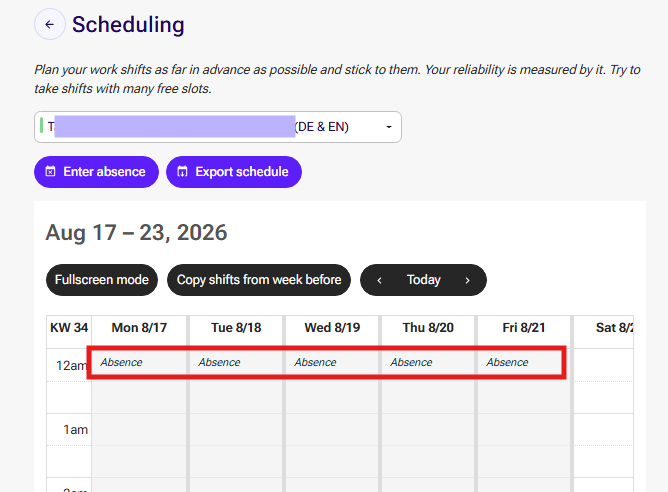Screen dimensions: 668x492
Task: Click the 1am slot on Mon 8/17
Action: (x=139, y=429)
